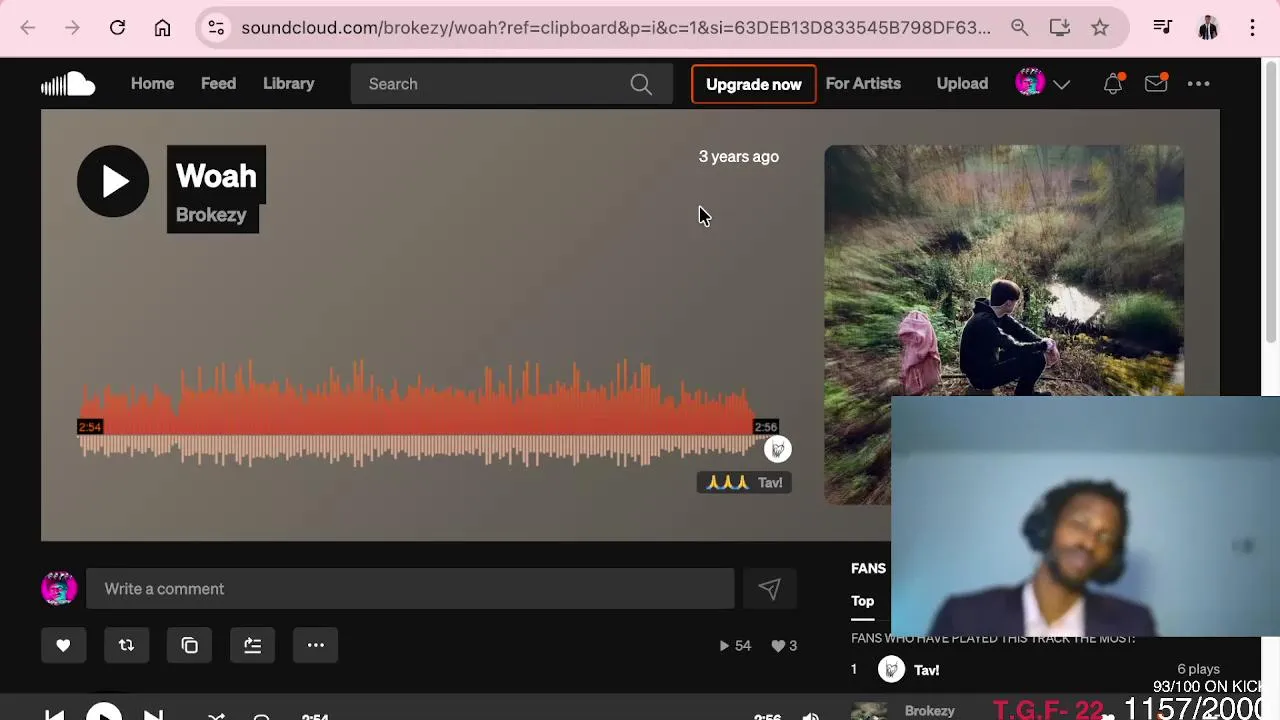Copy the track link
Image resolution: width=1280 pixels, height=720 pixels.
[x=189, y=646]
